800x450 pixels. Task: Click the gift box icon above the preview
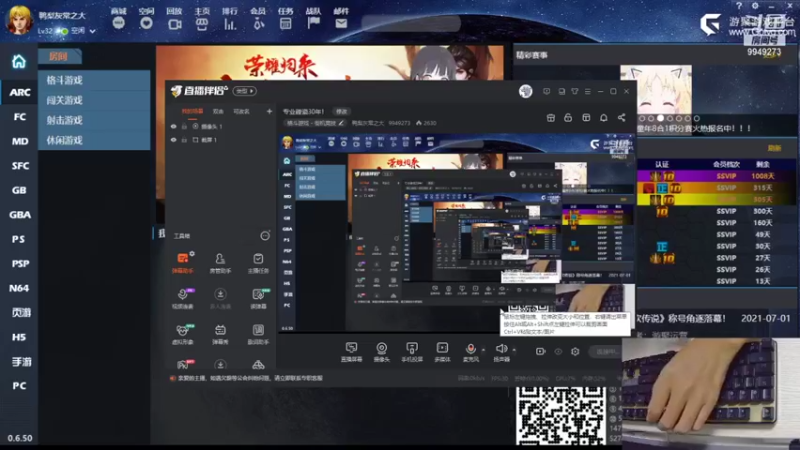551,118
